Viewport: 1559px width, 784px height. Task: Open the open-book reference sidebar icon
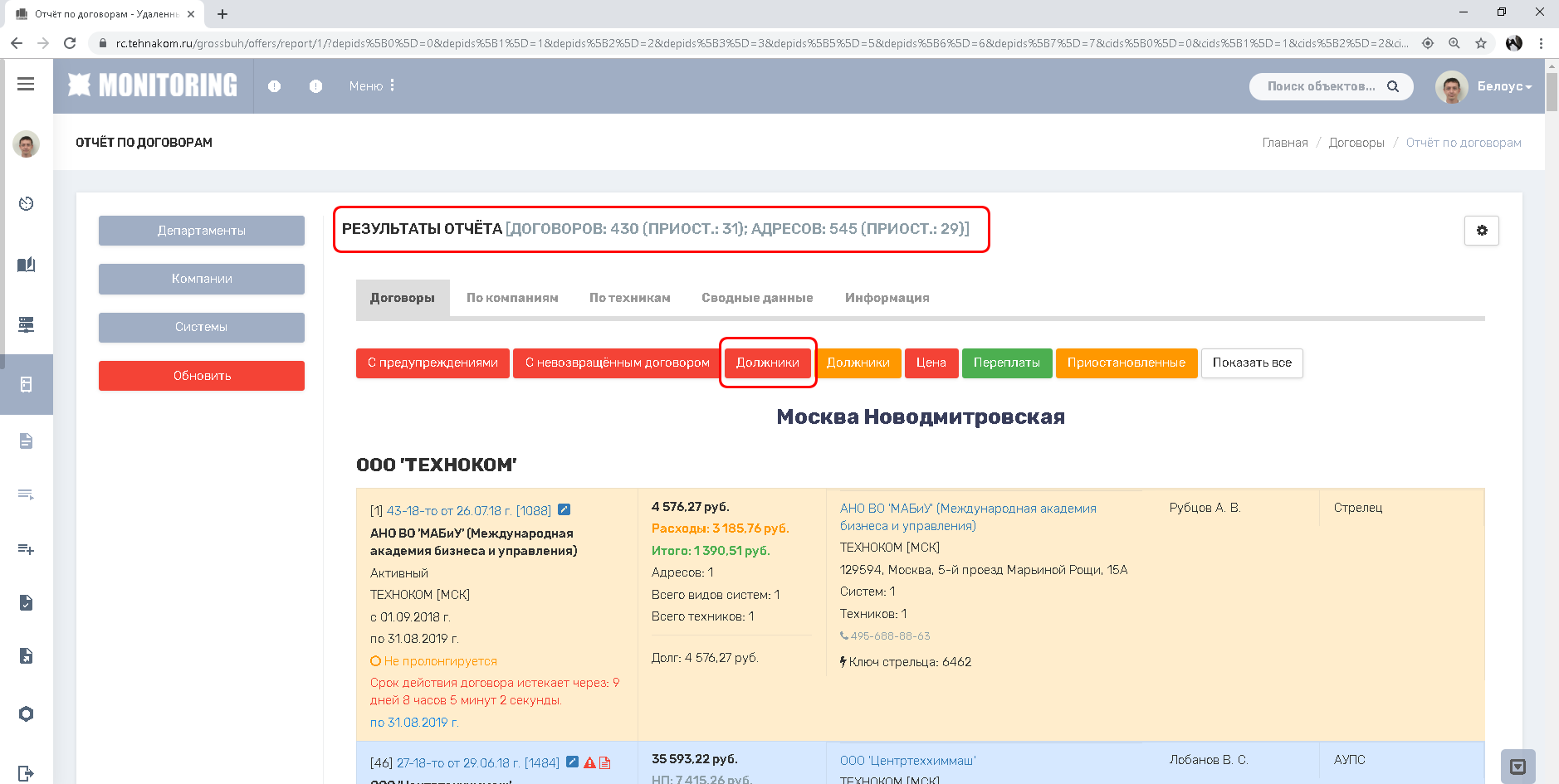pyautogui.click(x=26, y=265)
